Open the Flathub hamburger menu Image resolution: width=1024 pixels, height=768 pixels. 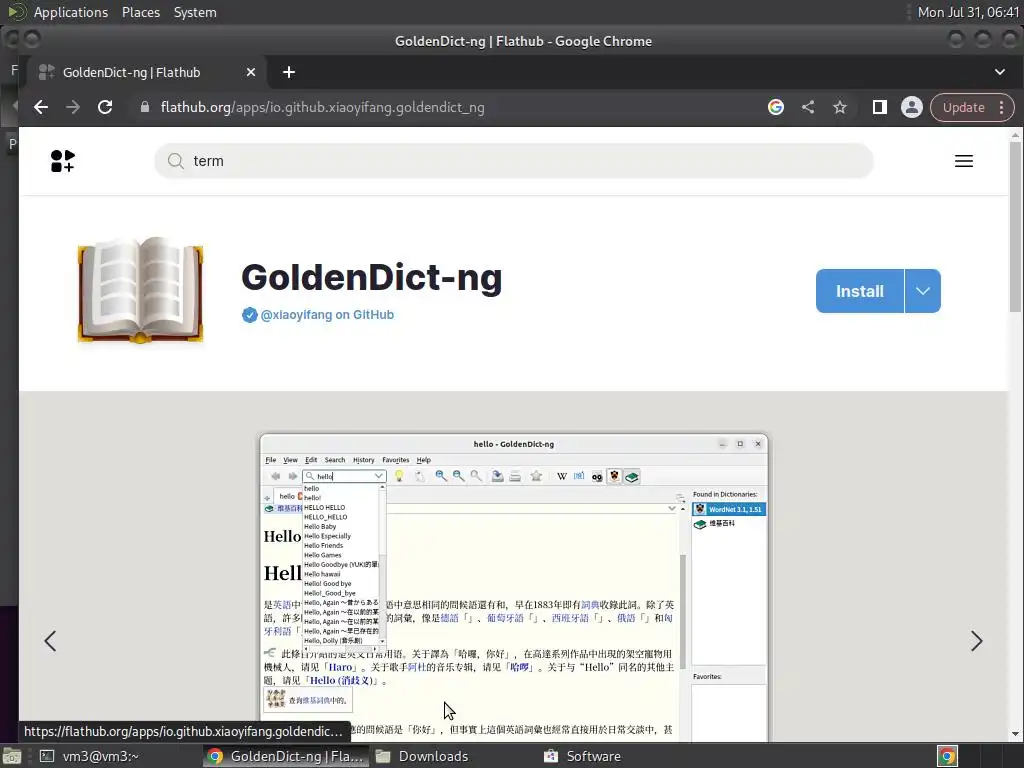[x=964, y=161]
